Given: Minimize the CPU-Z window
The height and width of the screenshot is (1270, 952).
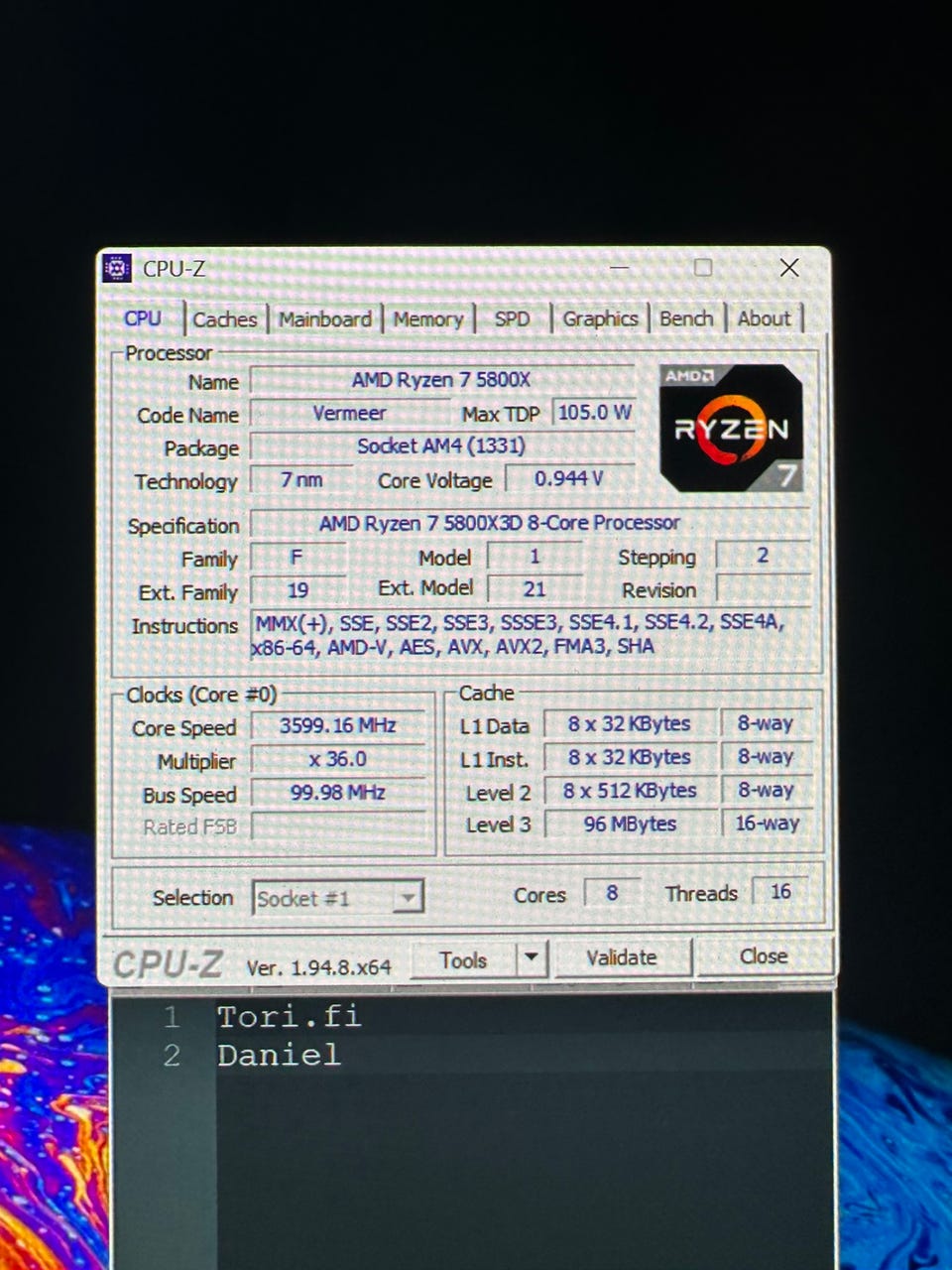Looking at the screenshot, I should click(x=620, y=267).
